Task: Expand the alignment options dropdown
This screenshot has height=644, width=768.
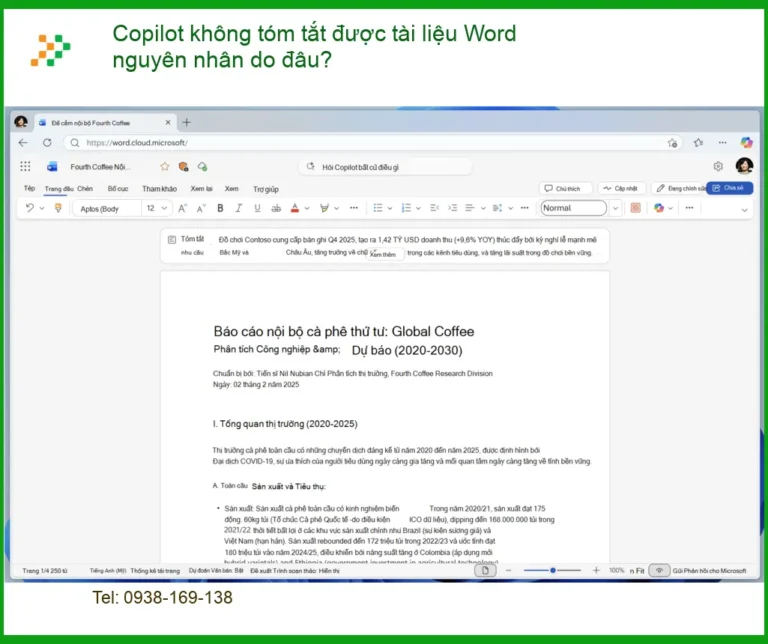Action: click(x=483, y=208)
